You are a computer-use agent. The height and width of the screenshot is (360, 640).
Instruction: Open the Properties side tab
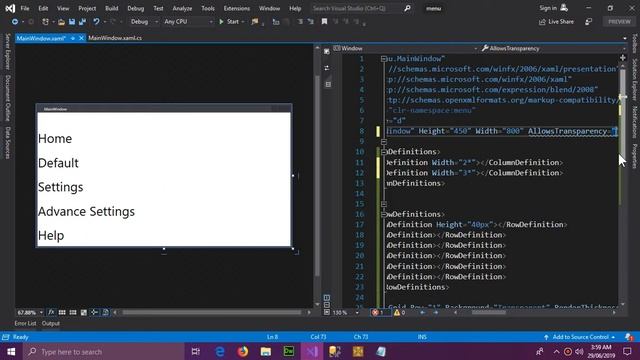[x=635, y=156]
